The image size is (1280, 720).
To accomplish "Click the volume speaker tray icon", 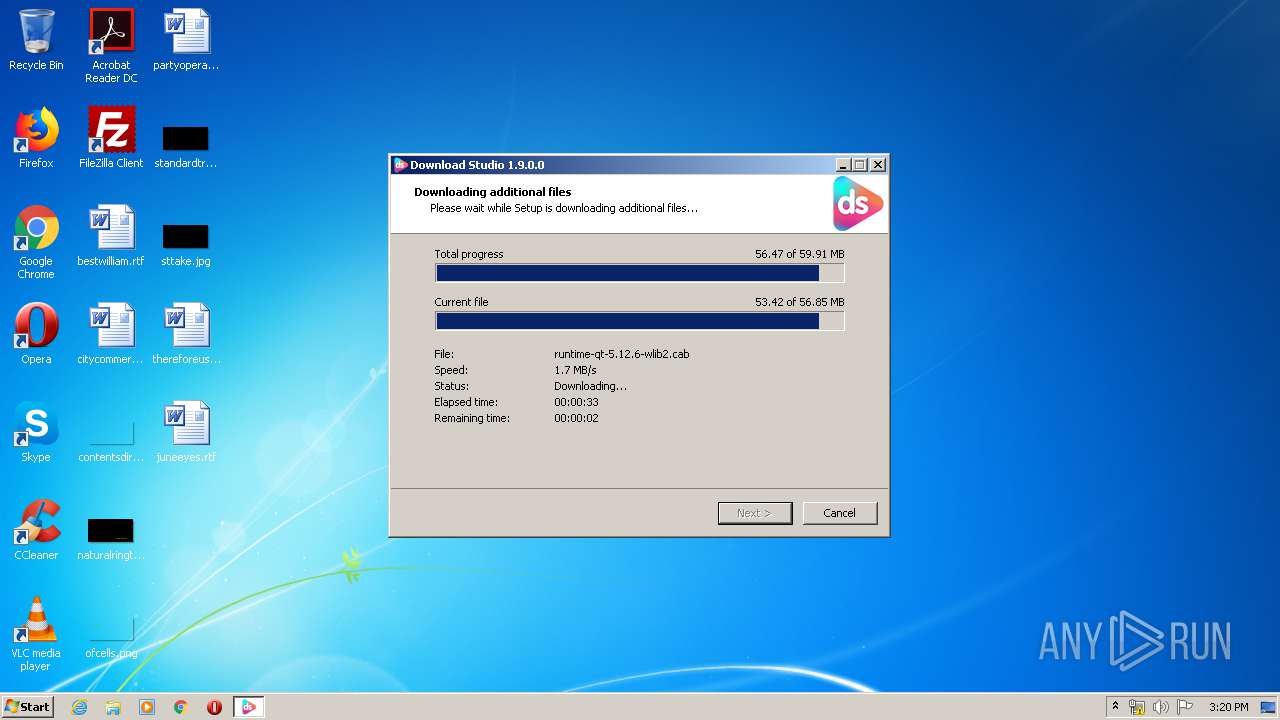I will [1160, 707].
